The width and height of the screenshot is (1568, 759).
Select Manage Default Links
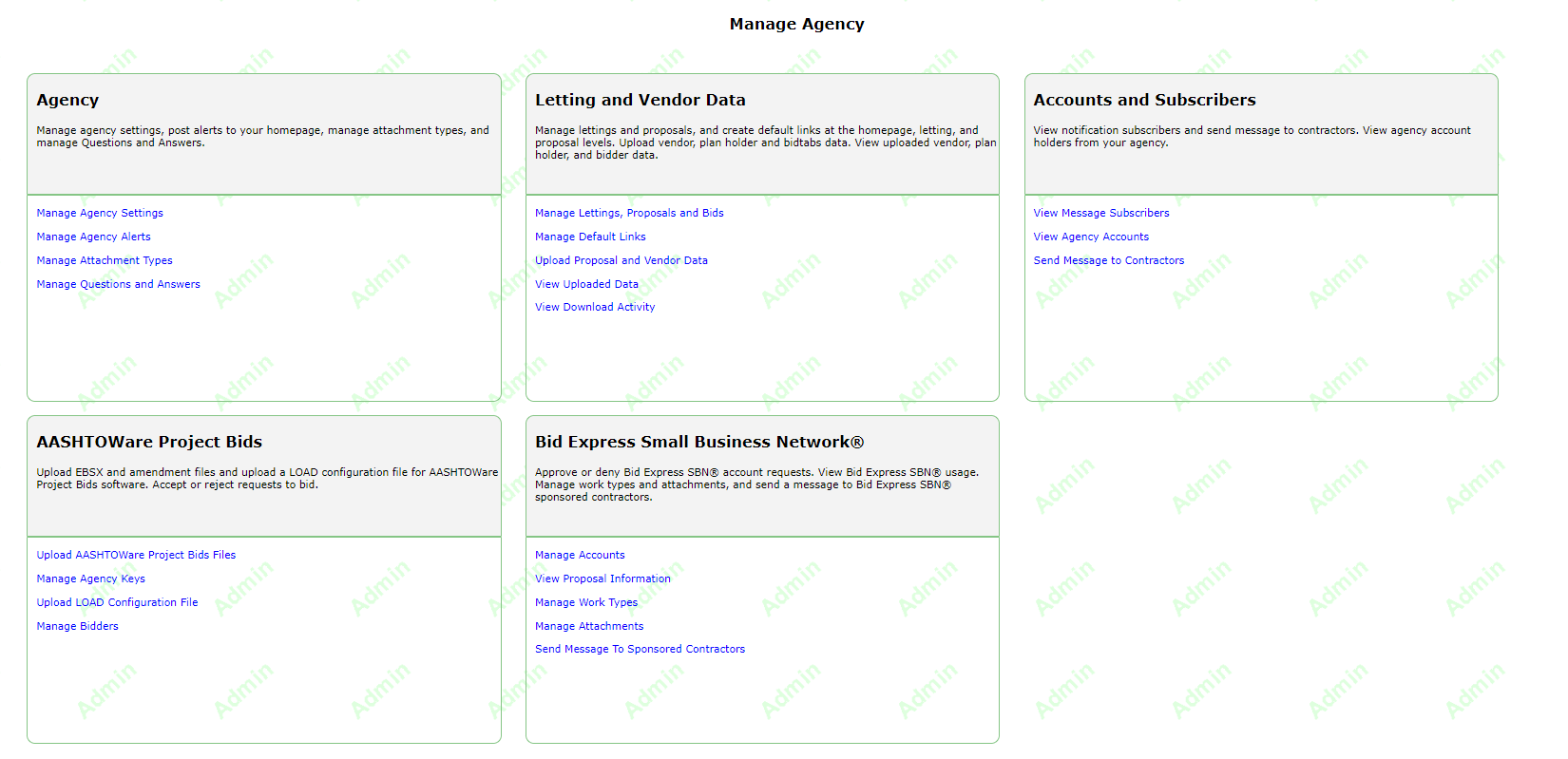pos(590,237)
